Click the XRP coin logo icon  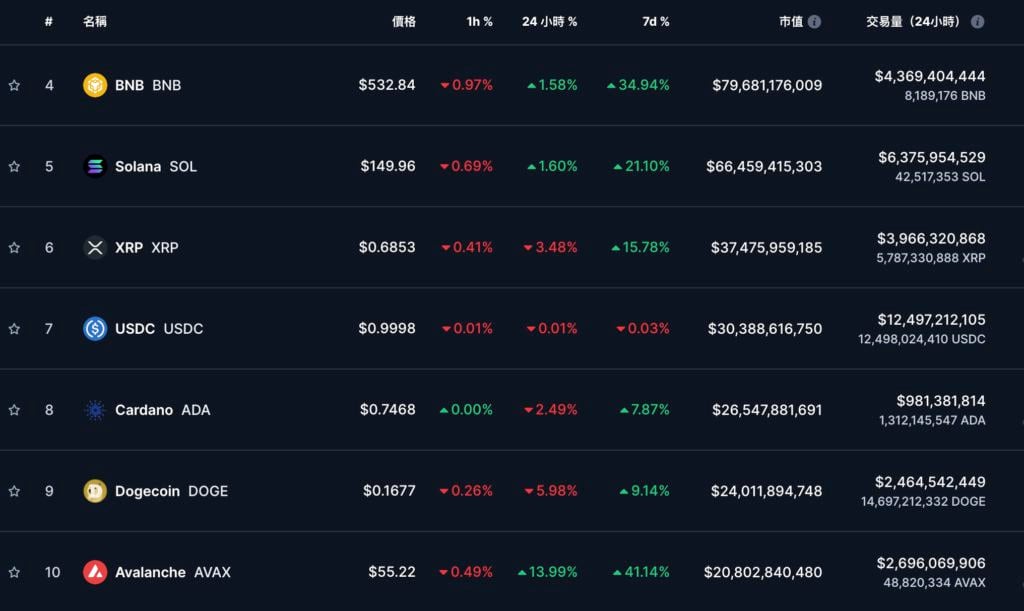pyautogui.click(x=95, y=247)
